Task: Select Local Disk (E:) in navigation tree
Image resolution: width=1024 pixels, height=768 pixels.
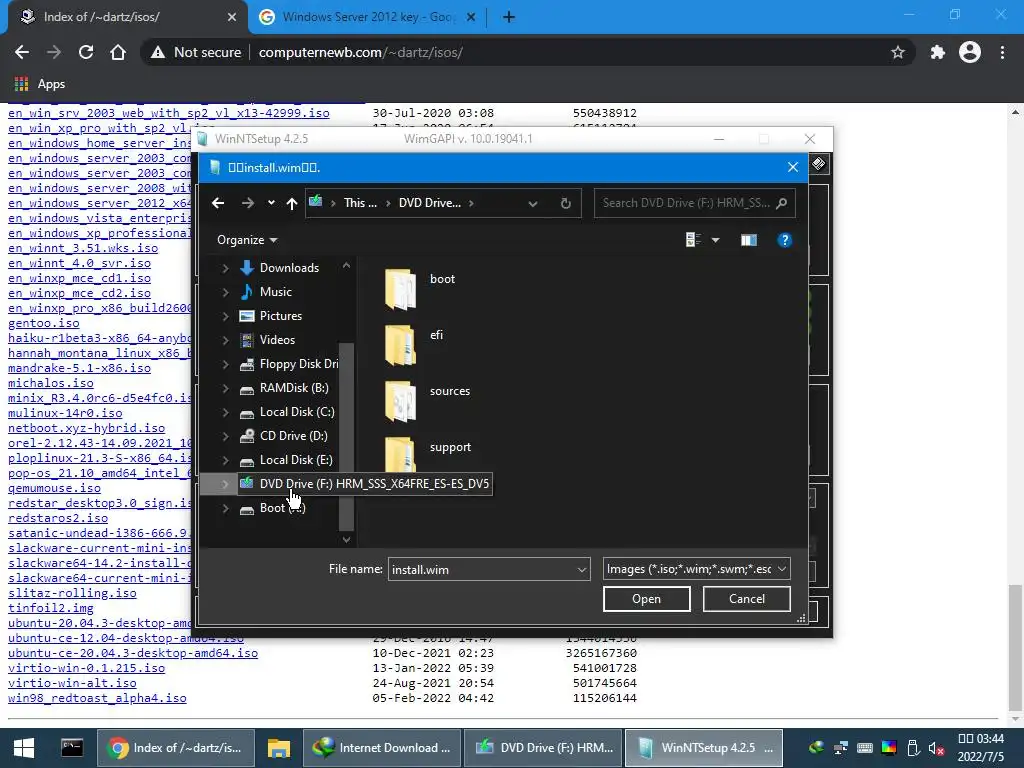Action: coord(295,460)
